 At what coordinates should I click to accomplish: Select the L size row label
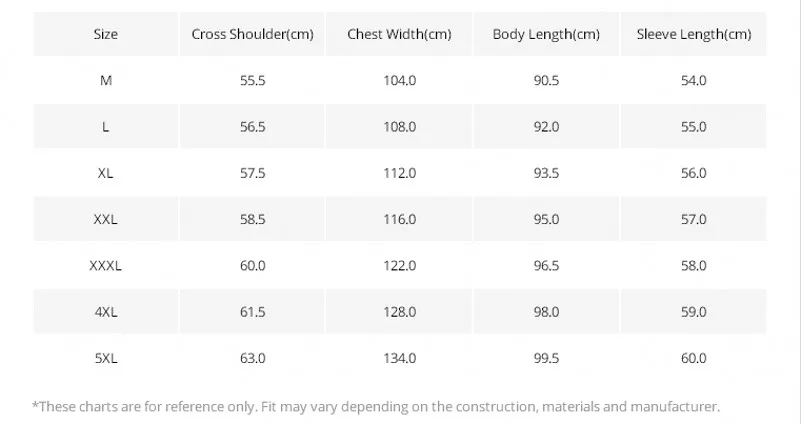pos(106,127)
